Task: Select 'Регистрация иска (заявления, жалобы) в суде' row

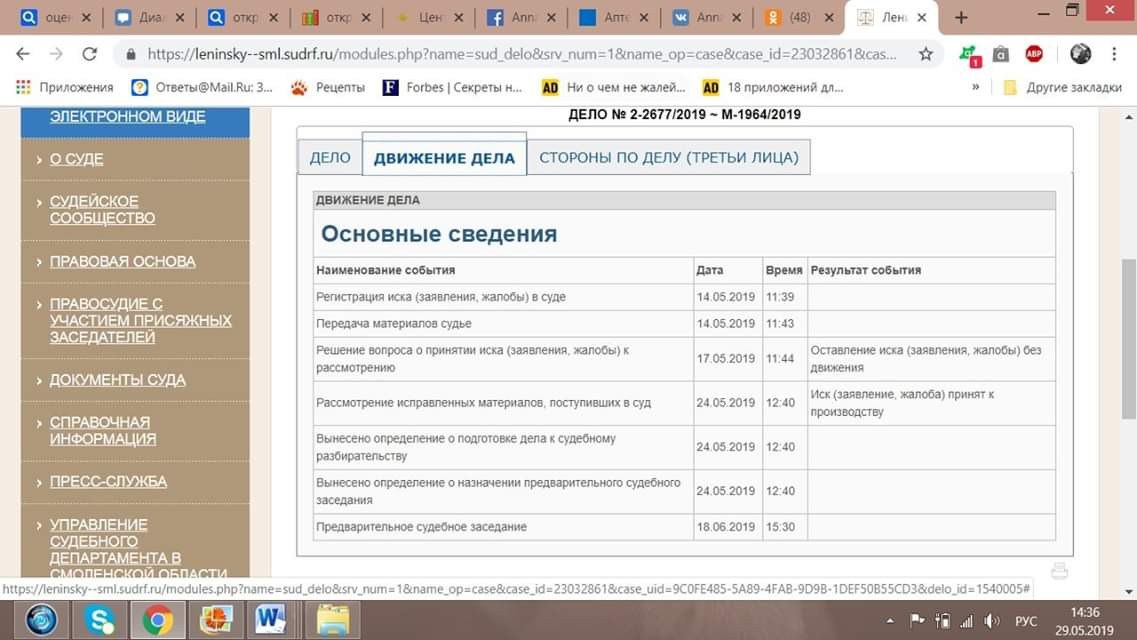Action: click(684, 296)
